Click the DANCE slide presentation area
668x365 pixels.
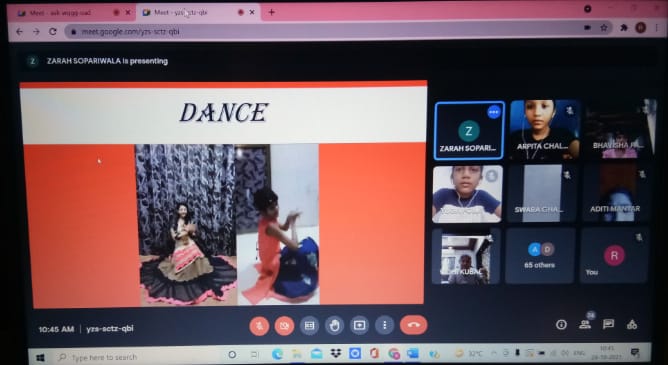point(223,194)
